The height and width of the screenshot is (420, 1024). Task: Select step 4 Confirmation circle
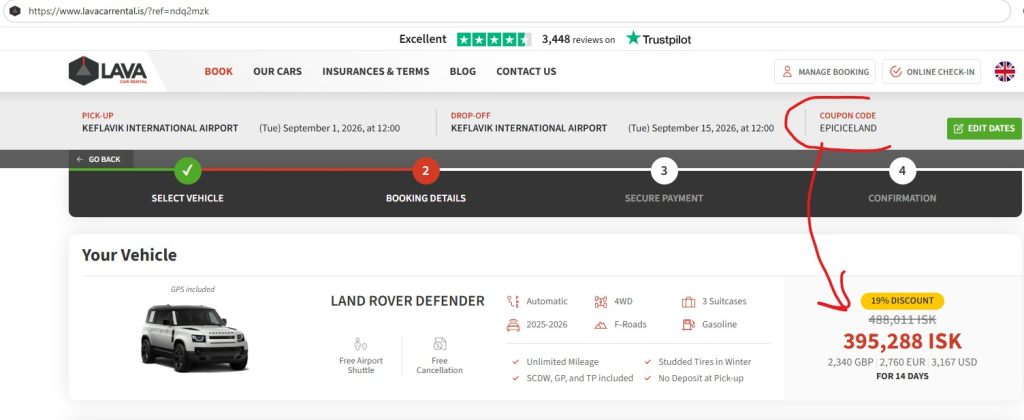point(902,171)
